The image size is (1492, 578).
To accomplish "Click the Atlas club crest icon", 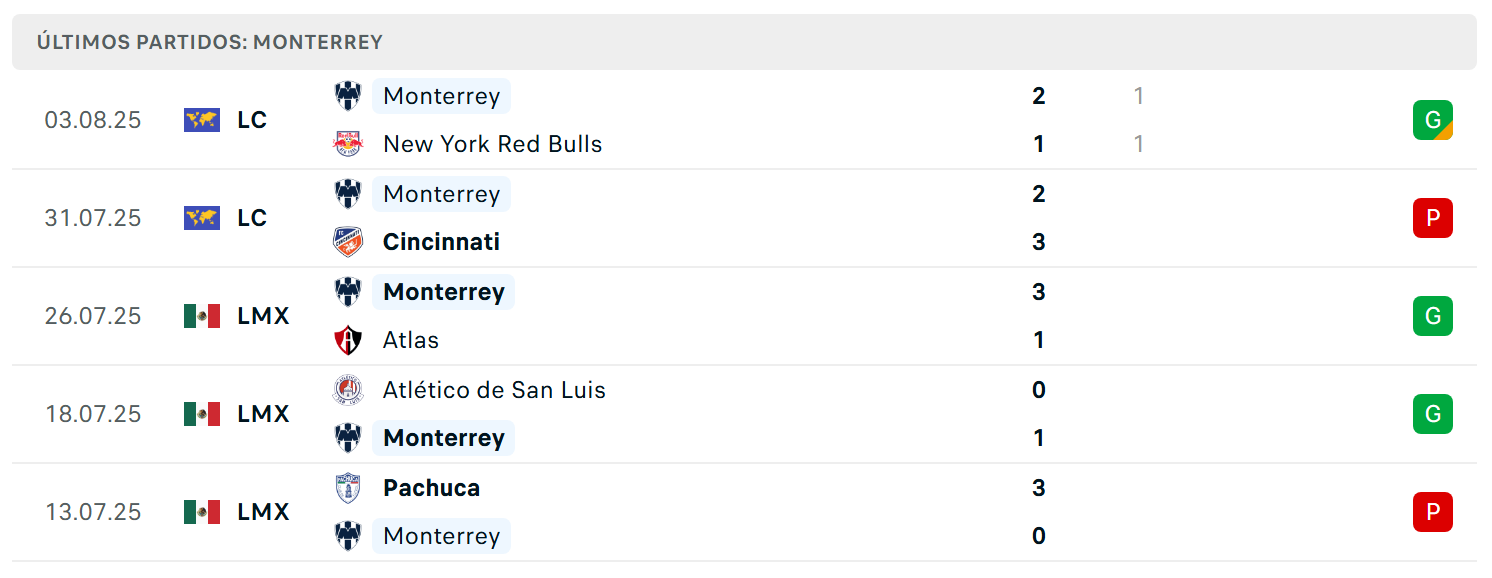I will coord(348,340).
